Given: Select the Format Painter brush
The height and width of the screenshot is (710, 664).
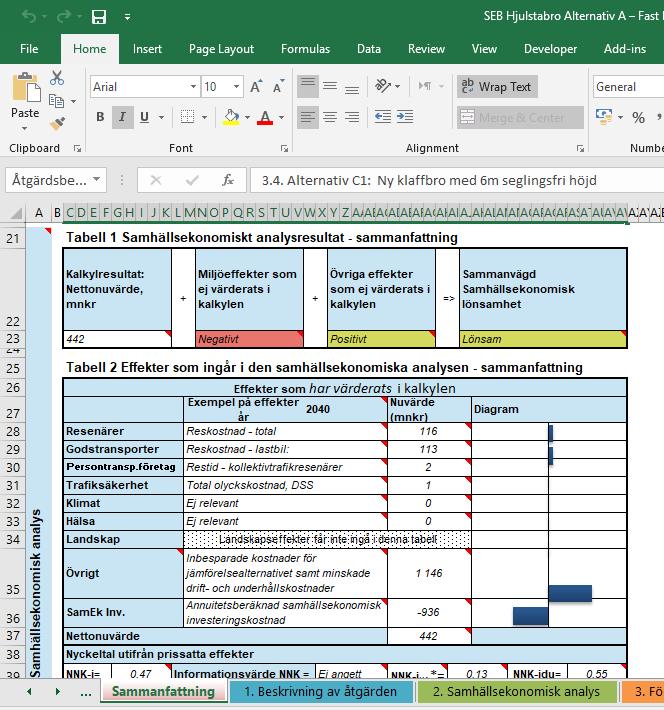Looking at the screenshot, I should [x=57, y=123].
